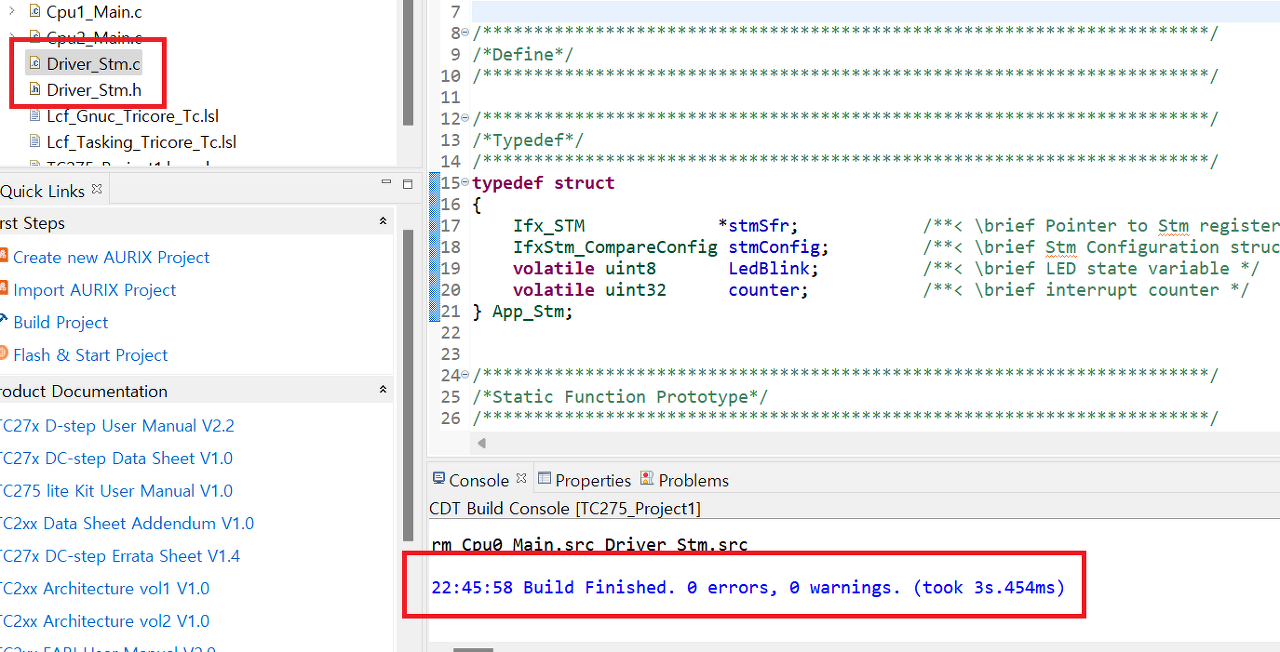The width and height of the screenshot is (1280, 652).
Task: Click the editor horizontal scrollbar left arrow
Action: [482, 443]
